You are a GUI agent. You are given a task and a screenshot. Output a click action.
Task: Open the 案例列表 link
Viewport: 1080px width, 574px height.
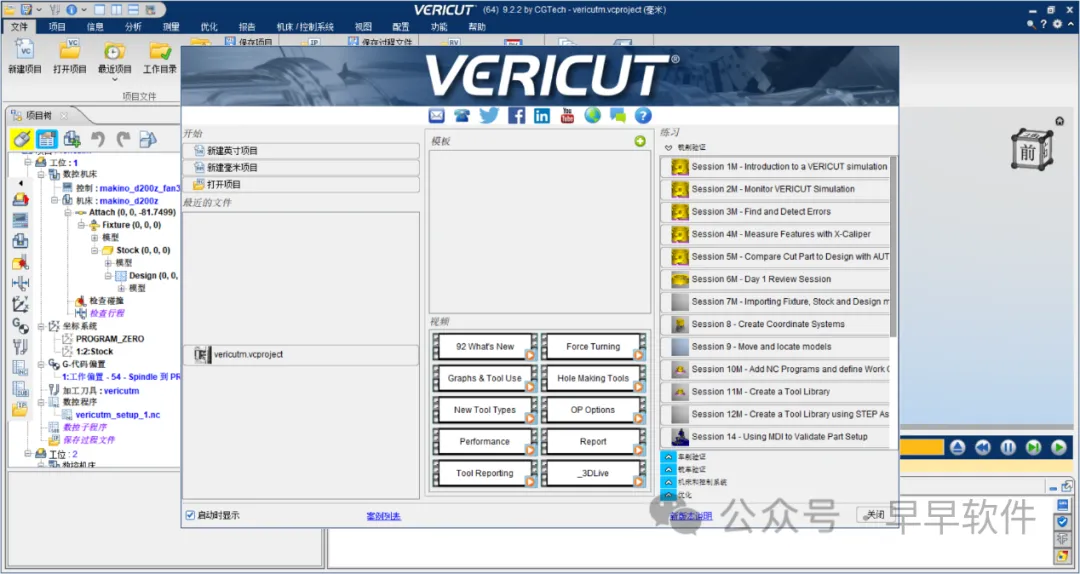[384, 515]
